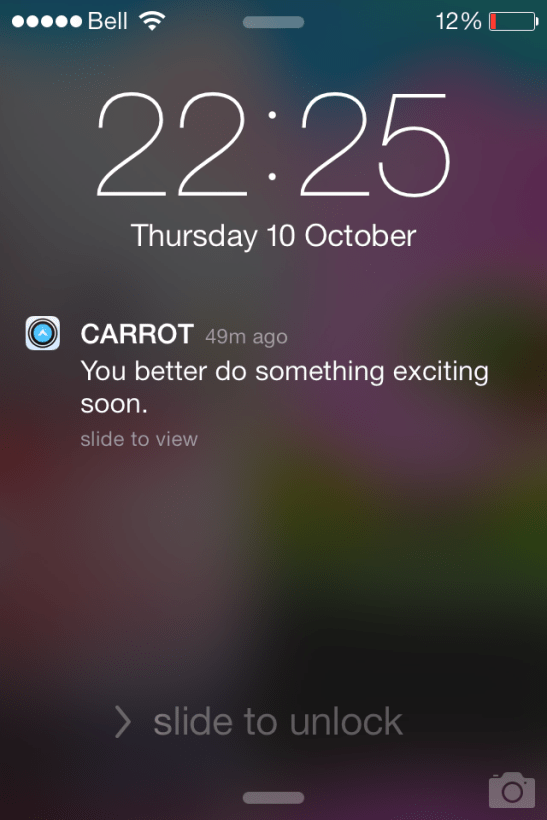Tap the 12% battery percentage text
This screenshot has height=820, width=547.
coord(458,21)
